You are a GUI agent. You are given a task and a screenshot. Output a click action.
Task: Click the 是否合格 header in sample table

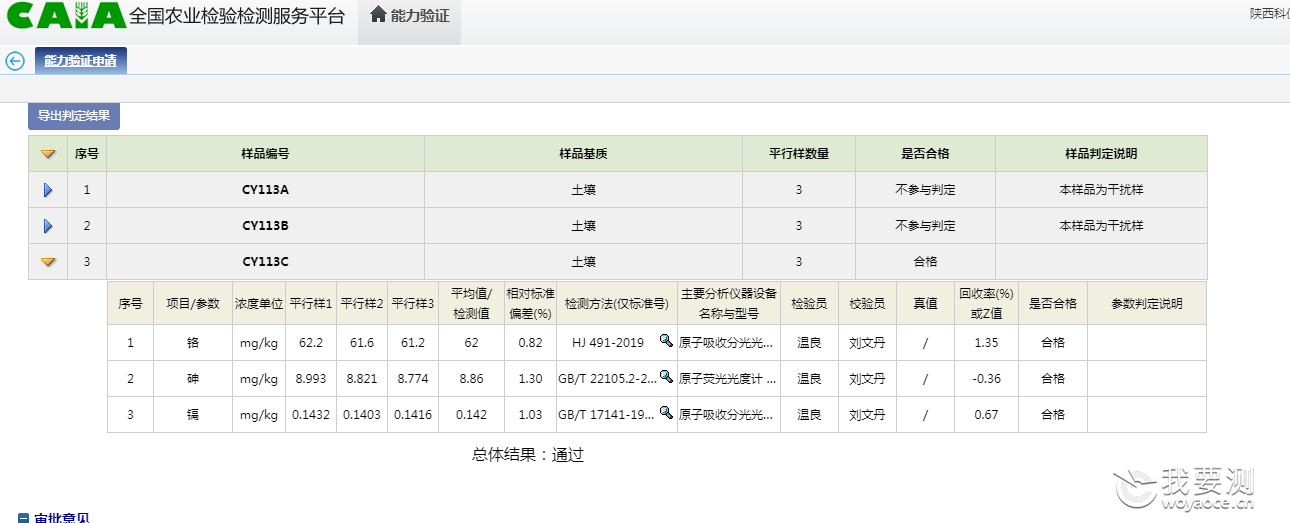point(925,154)
